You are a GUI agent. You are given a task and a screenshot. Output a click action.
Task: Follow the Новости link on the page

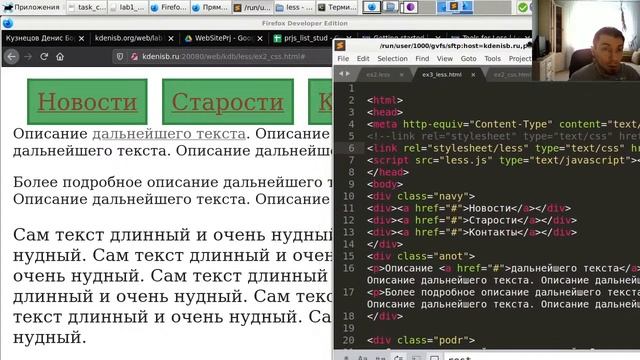(x=87, y=102)
